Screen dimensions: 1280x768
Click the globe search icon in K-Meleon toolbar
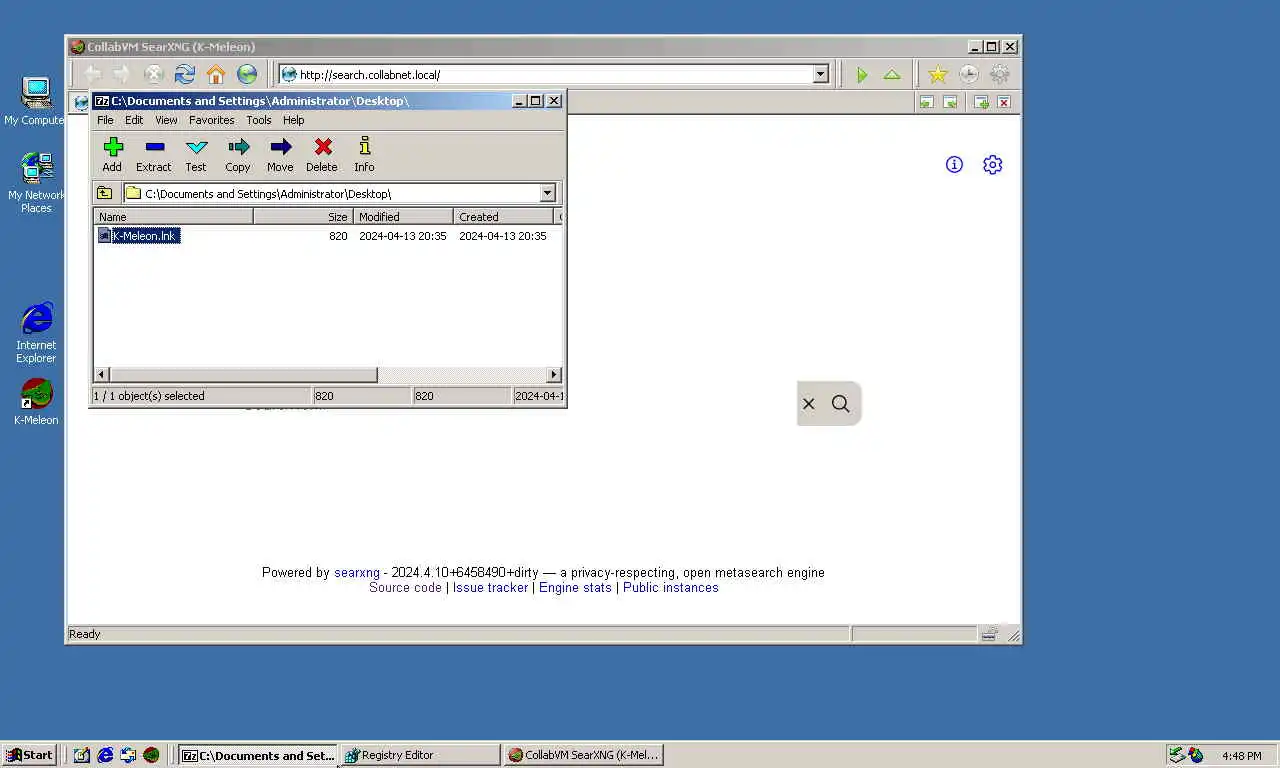click(x=247, y=74)
